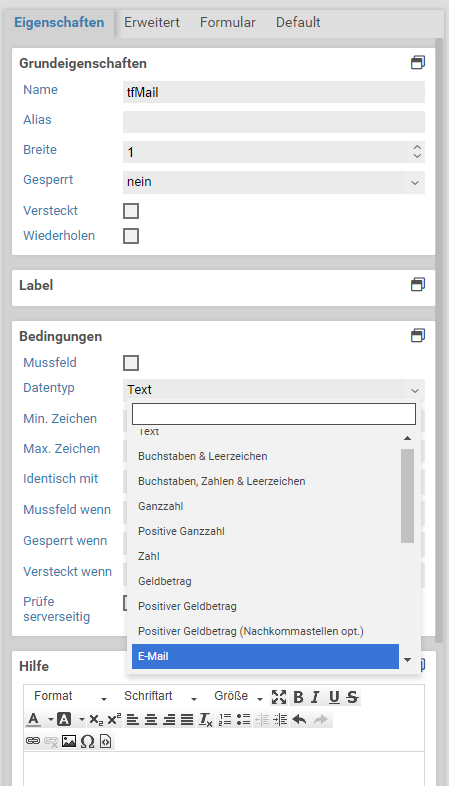This screenshot has height=786, width=449.
Task: Switch to the Formular tab
Action: pos(228,23)
